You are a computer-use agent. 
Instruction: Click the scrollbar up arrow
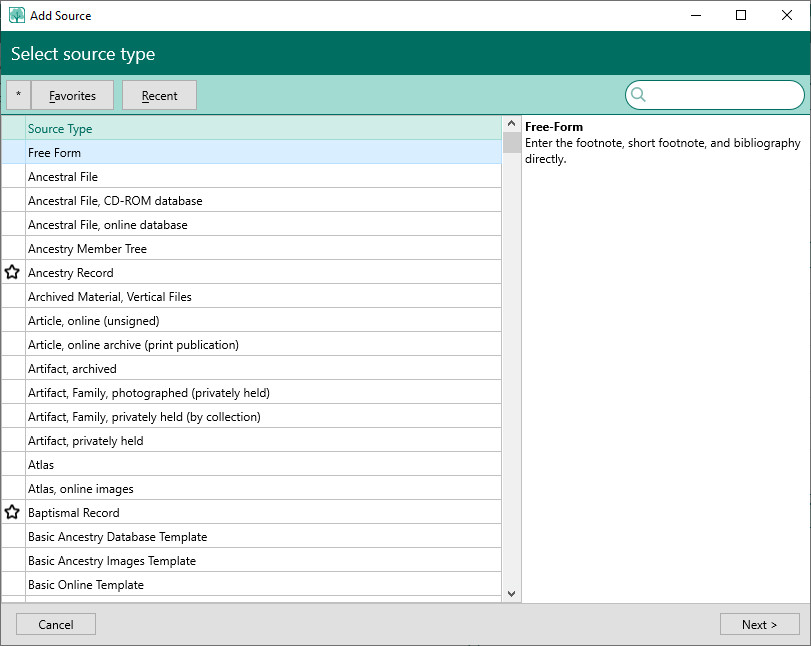tap(512, 123)
